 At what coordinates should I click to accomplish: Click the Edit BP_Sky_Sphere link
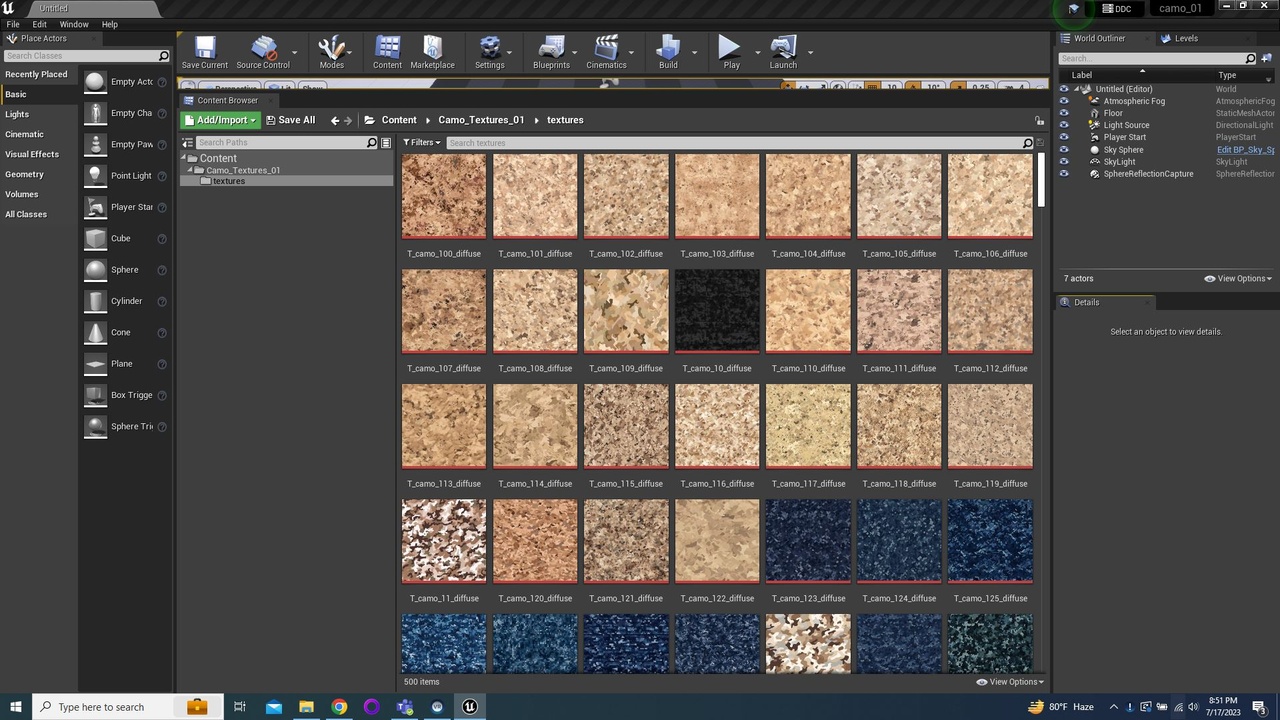tap(1246, 150)
